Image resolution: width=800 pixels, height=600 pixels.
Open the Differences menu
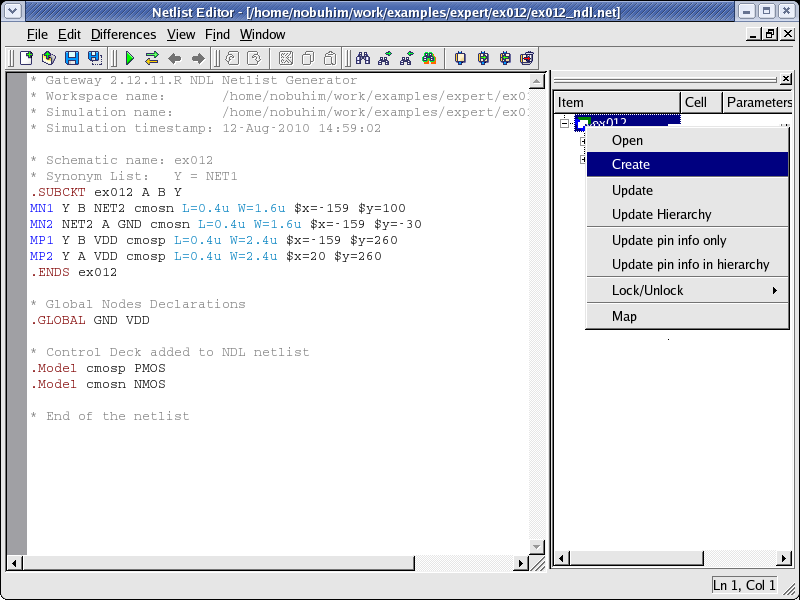pos(123,34)
